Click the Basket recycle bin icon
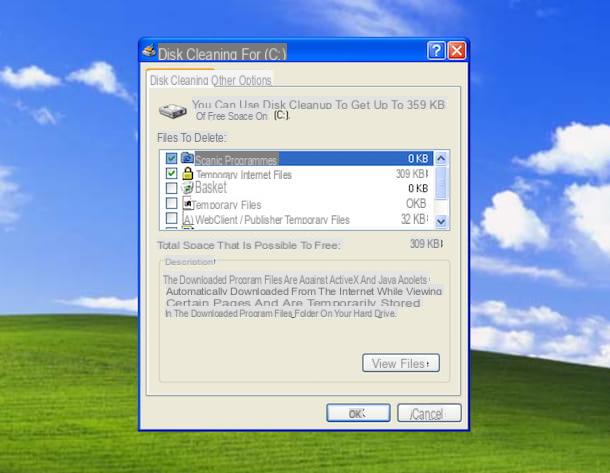The width and height of the screenshot is (610, 473). (x=188, y=188)
